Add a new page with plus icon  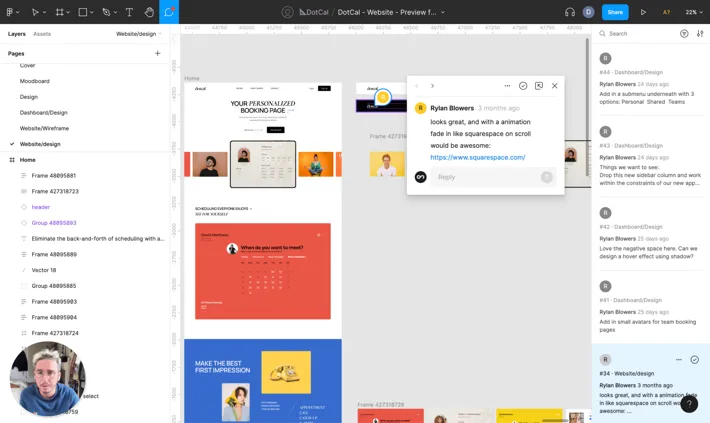[157, 54]
